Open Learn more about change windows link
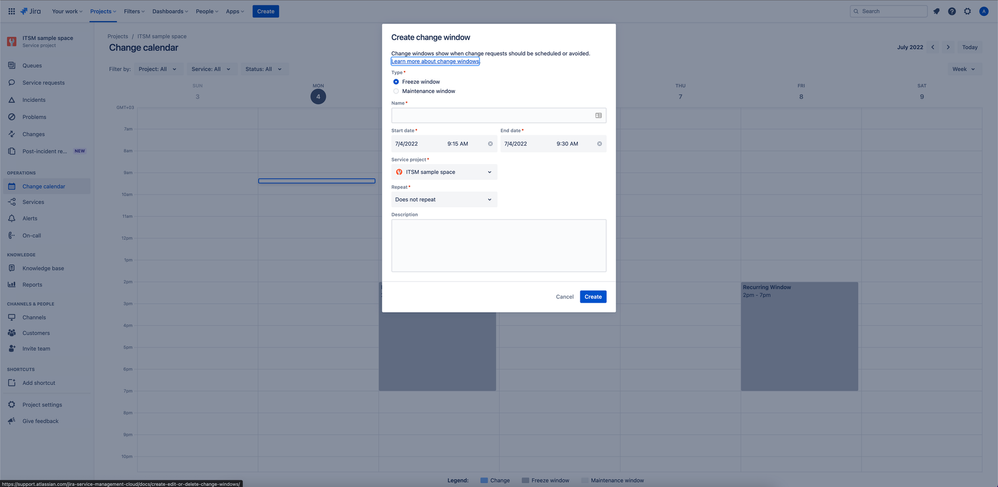998x487 pixels. pos(435,61)
